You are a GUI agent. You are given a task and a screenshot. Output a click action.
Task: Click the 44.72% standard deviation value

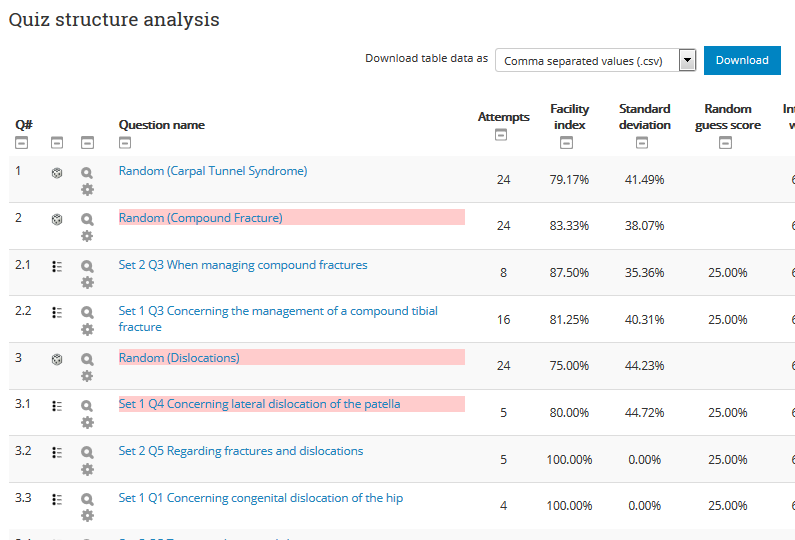click(x=644, y=413)
